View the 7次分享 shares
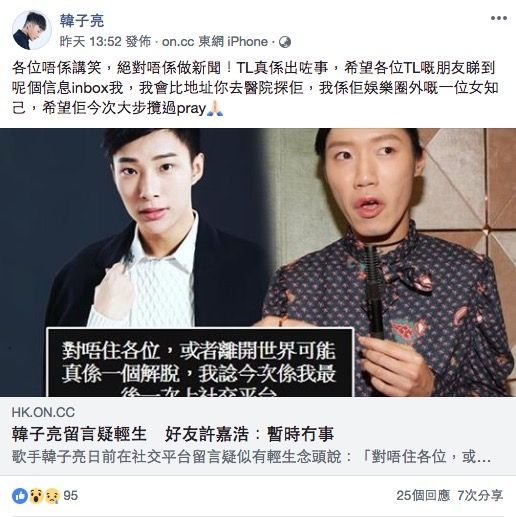Viewport: 516px width, 517px height. click(480, 496)
